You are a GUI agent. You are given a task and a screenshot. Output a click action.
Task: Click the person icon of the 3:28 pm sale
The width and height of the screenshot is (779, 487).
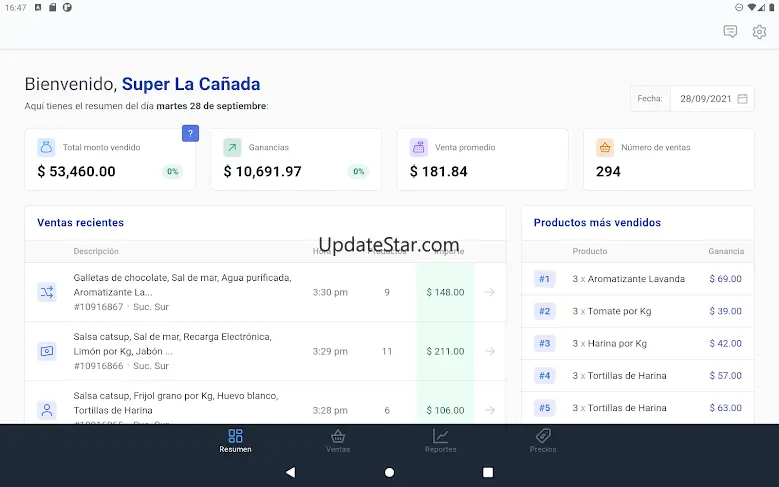47,410
